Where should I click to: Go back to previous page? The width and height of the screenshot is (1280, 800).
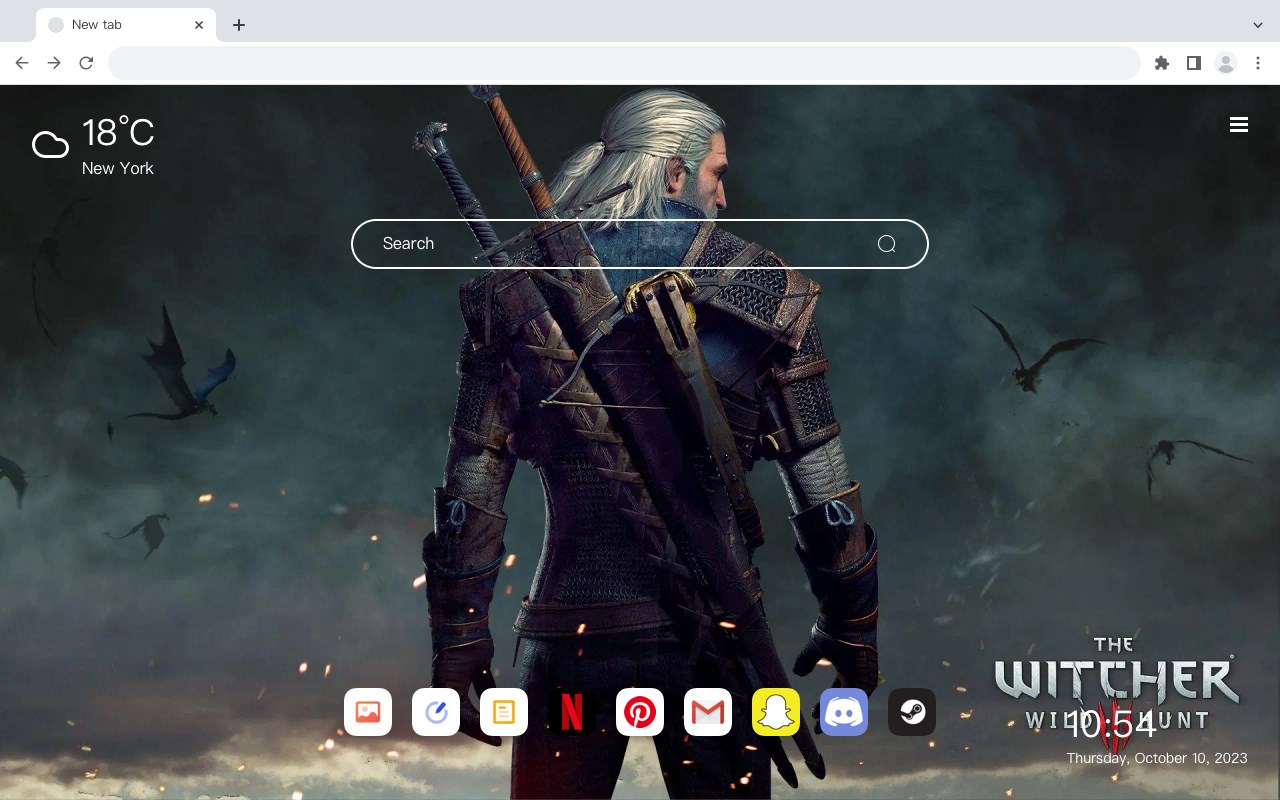click(x=22, y=63)
